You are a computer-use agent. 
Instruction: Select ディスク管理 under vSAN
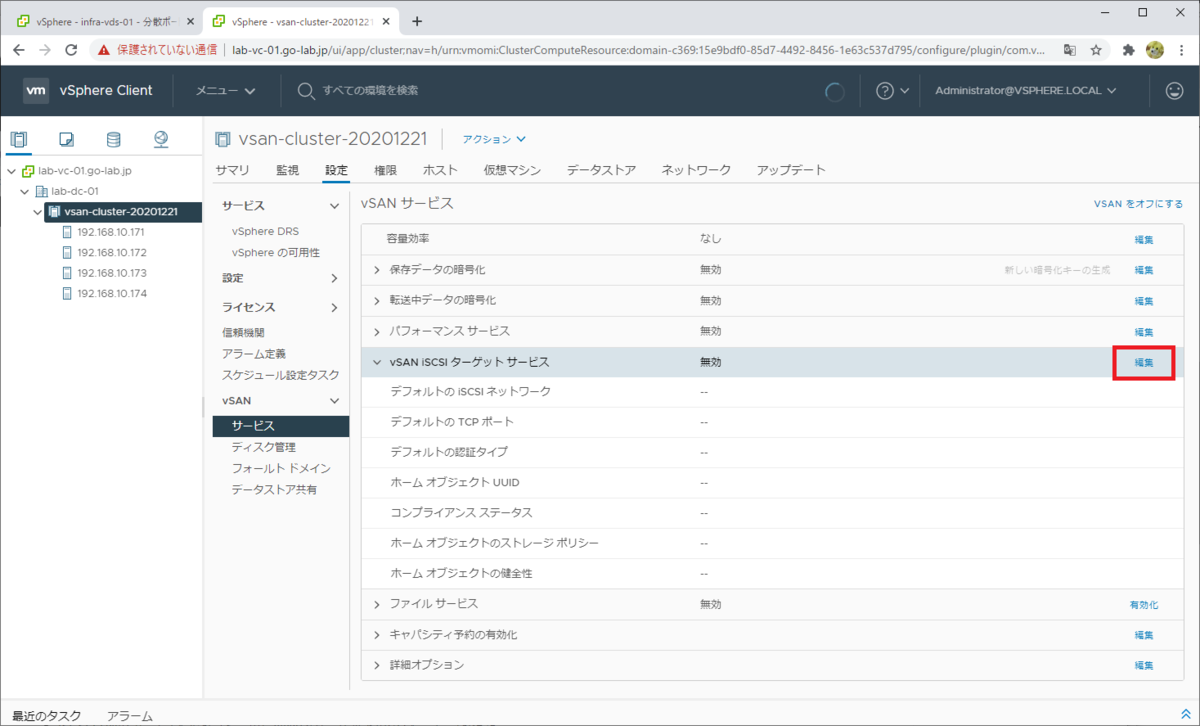[263, 447]
